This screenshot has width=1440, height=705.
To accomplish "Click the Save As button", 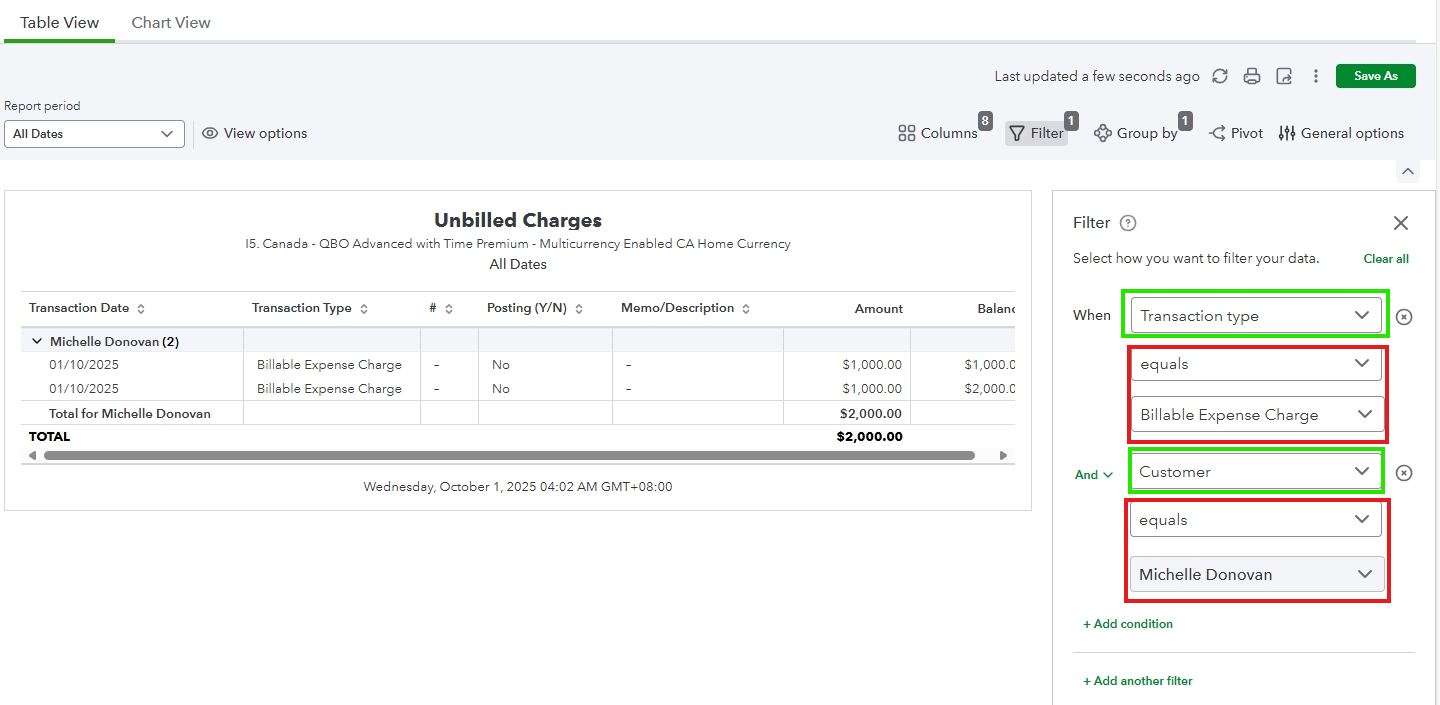I will pyautogui.click(x=1375, y=76).
